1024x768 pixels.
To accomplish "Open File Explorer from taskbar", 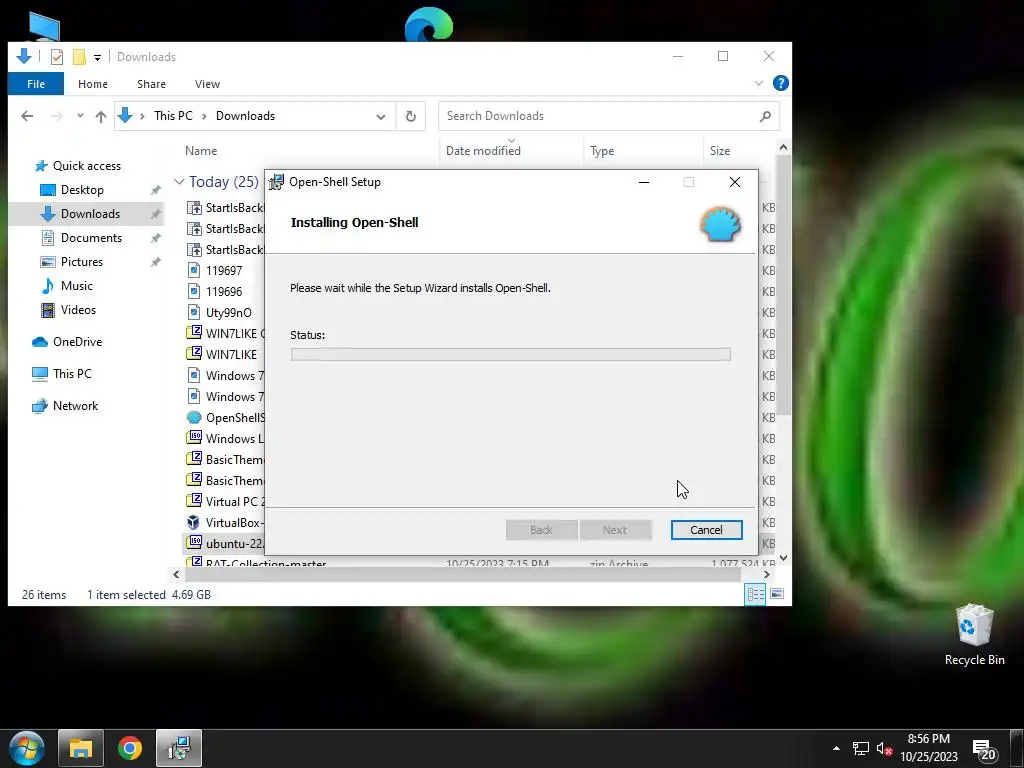I will click(80, 748).
